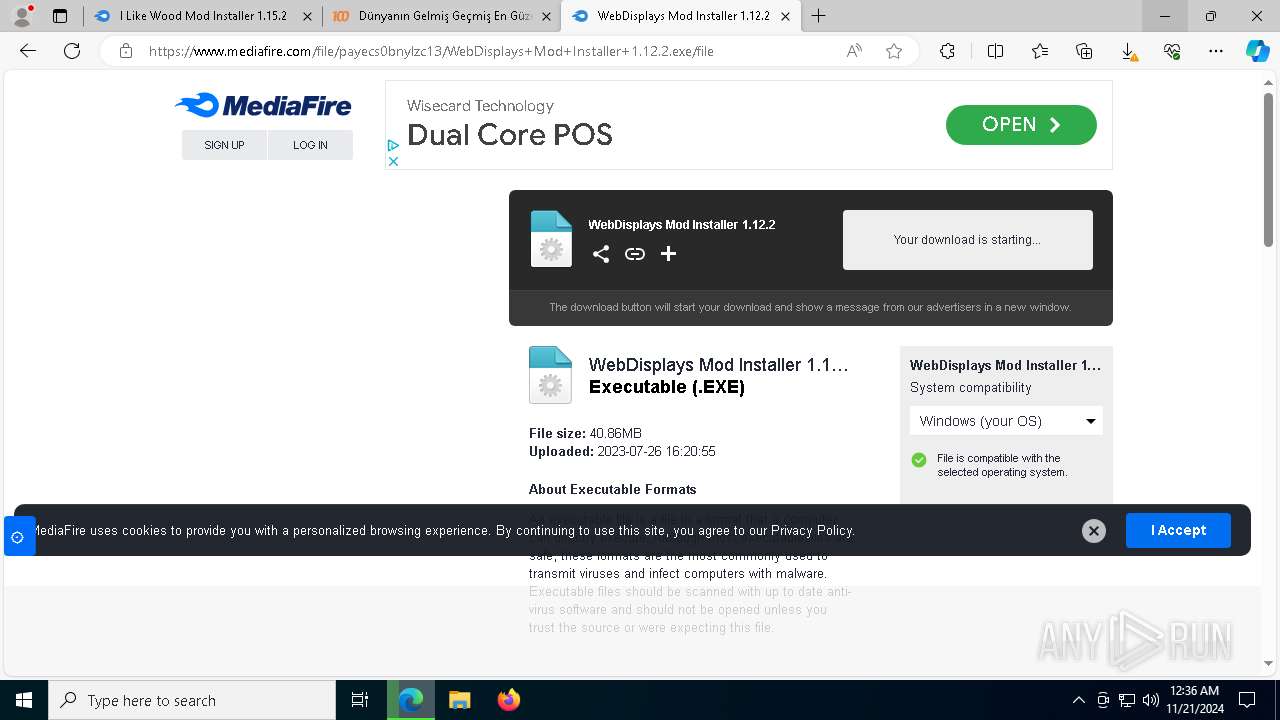This screenshot has width=1280, height=720.
Task: Click the SIGN UP button
Action: (224, 145)
